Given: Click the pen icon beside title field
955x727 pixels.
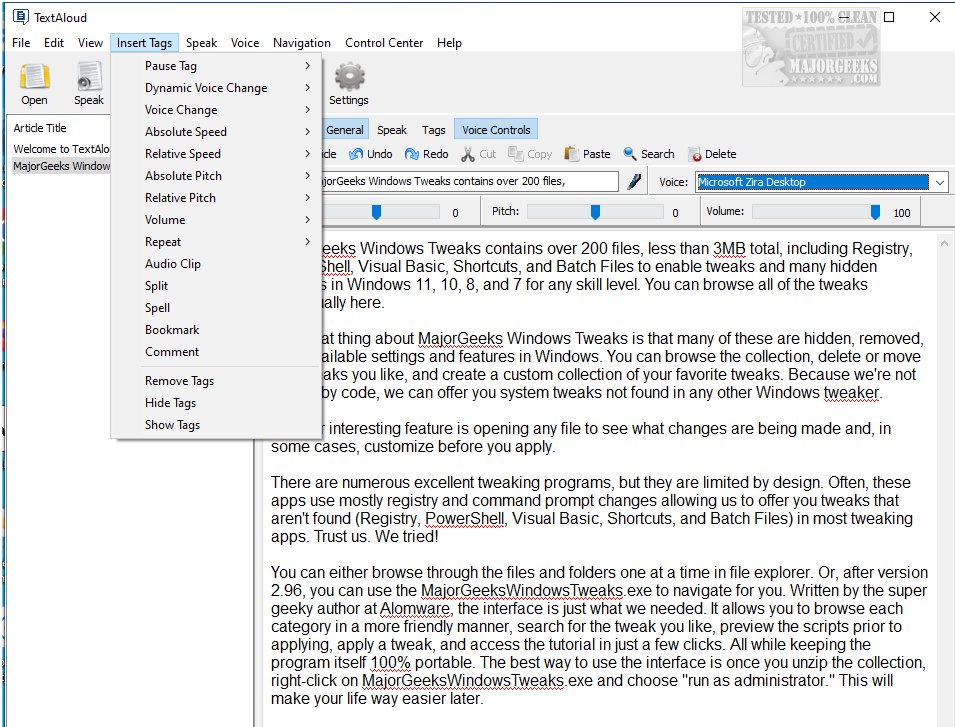Looking at the screenshot, I should coord(634,181).
